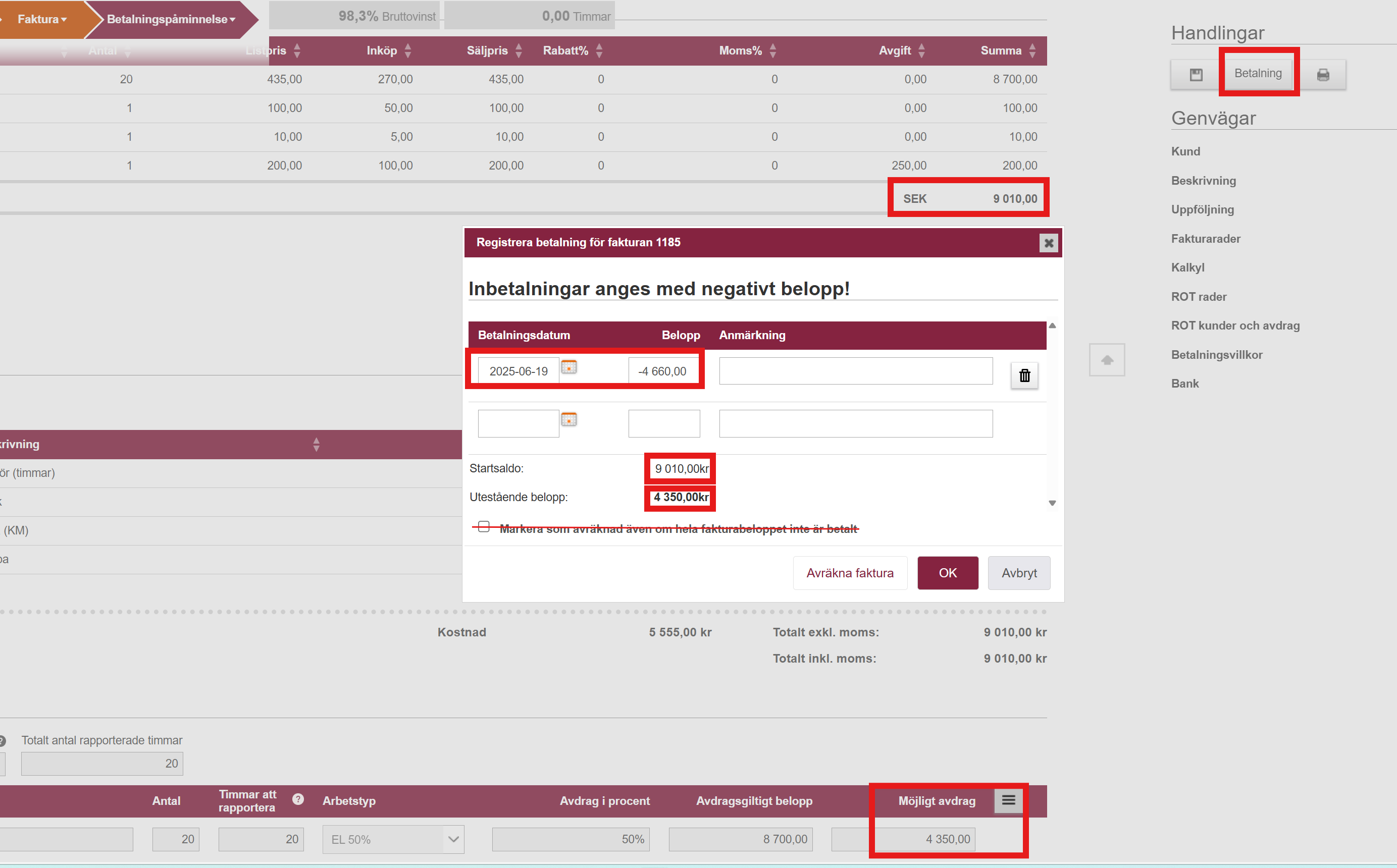1397x868 pixels.
Task: Expand the Faktura dropdown step
Action: tap(42, 19)
